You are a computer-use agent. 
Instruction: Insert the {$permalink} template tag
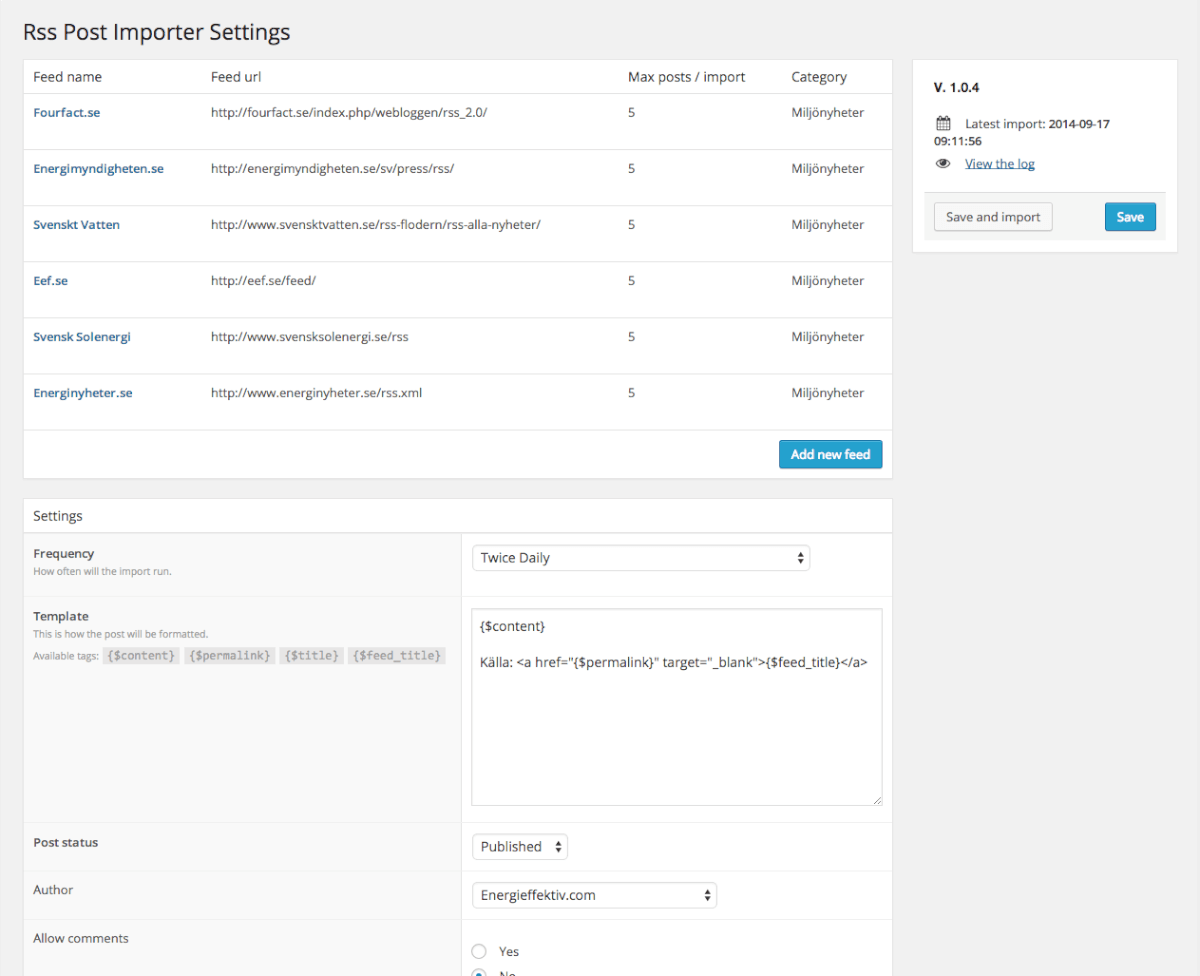[x=230, y=655]
